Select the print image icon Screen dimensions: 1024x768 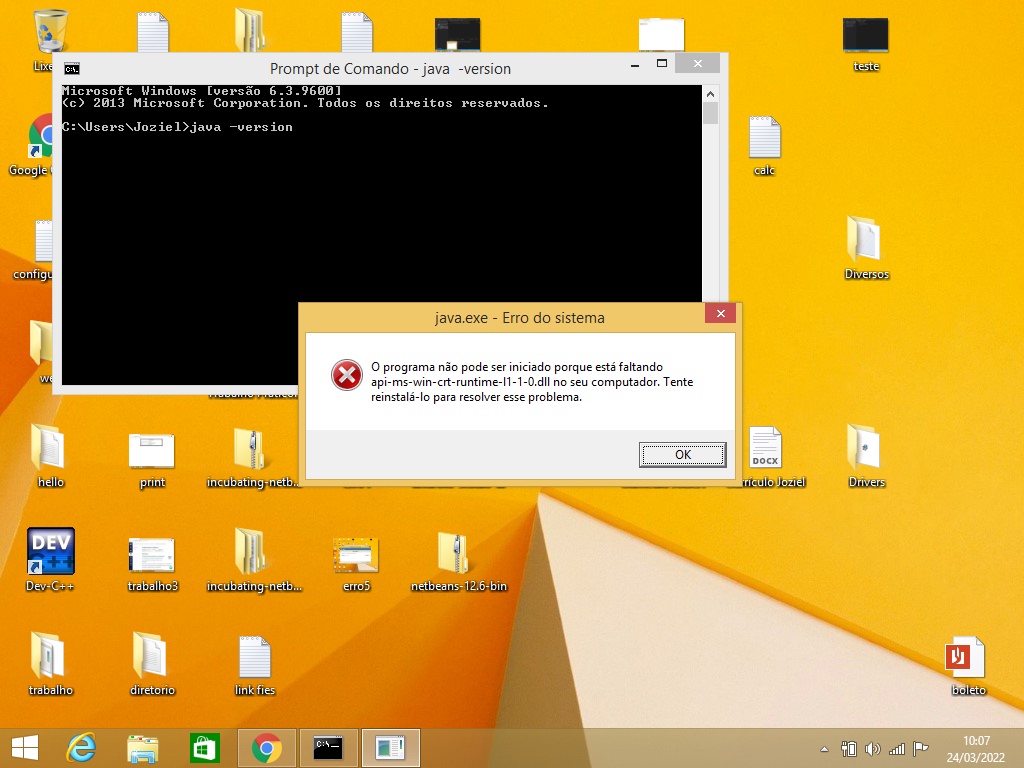coord(152,460)
